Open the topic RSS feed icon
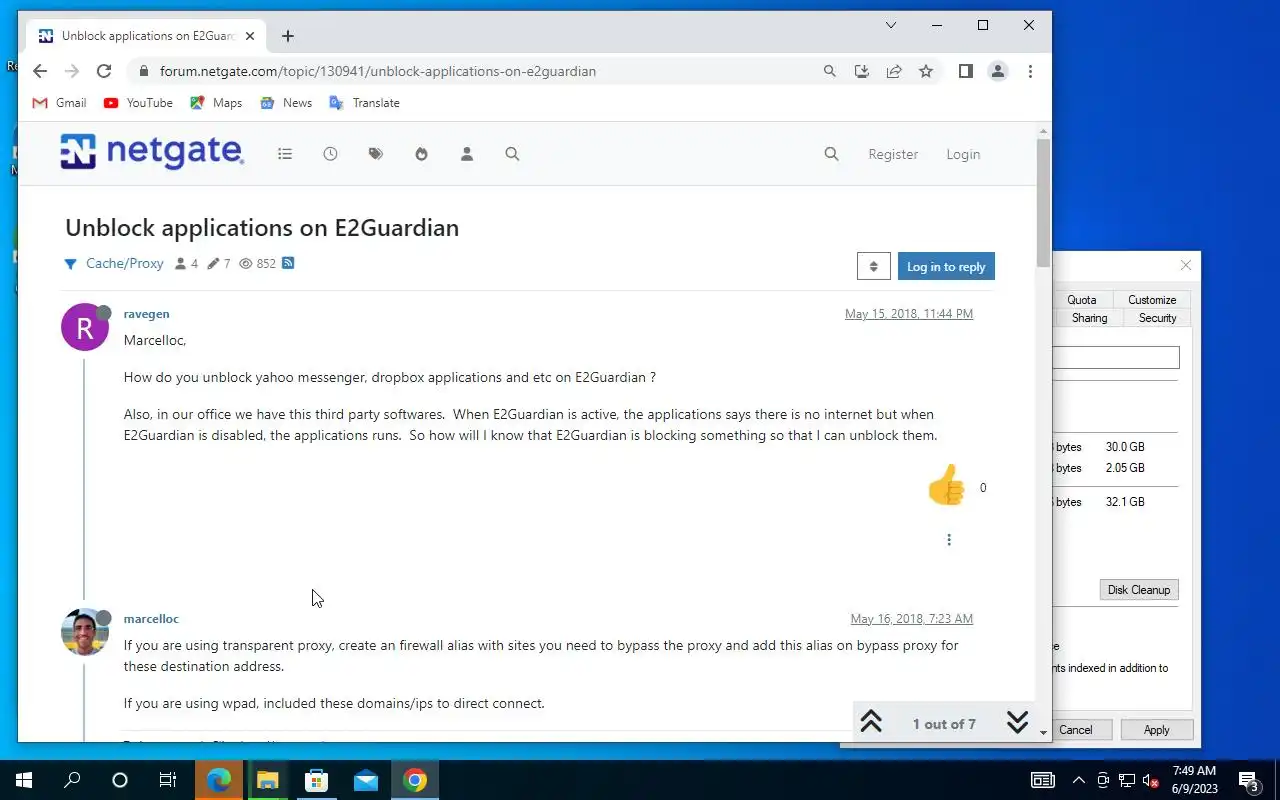This screenshot has width=1280, height=800. pyautogui.click(x=288, y=263)
